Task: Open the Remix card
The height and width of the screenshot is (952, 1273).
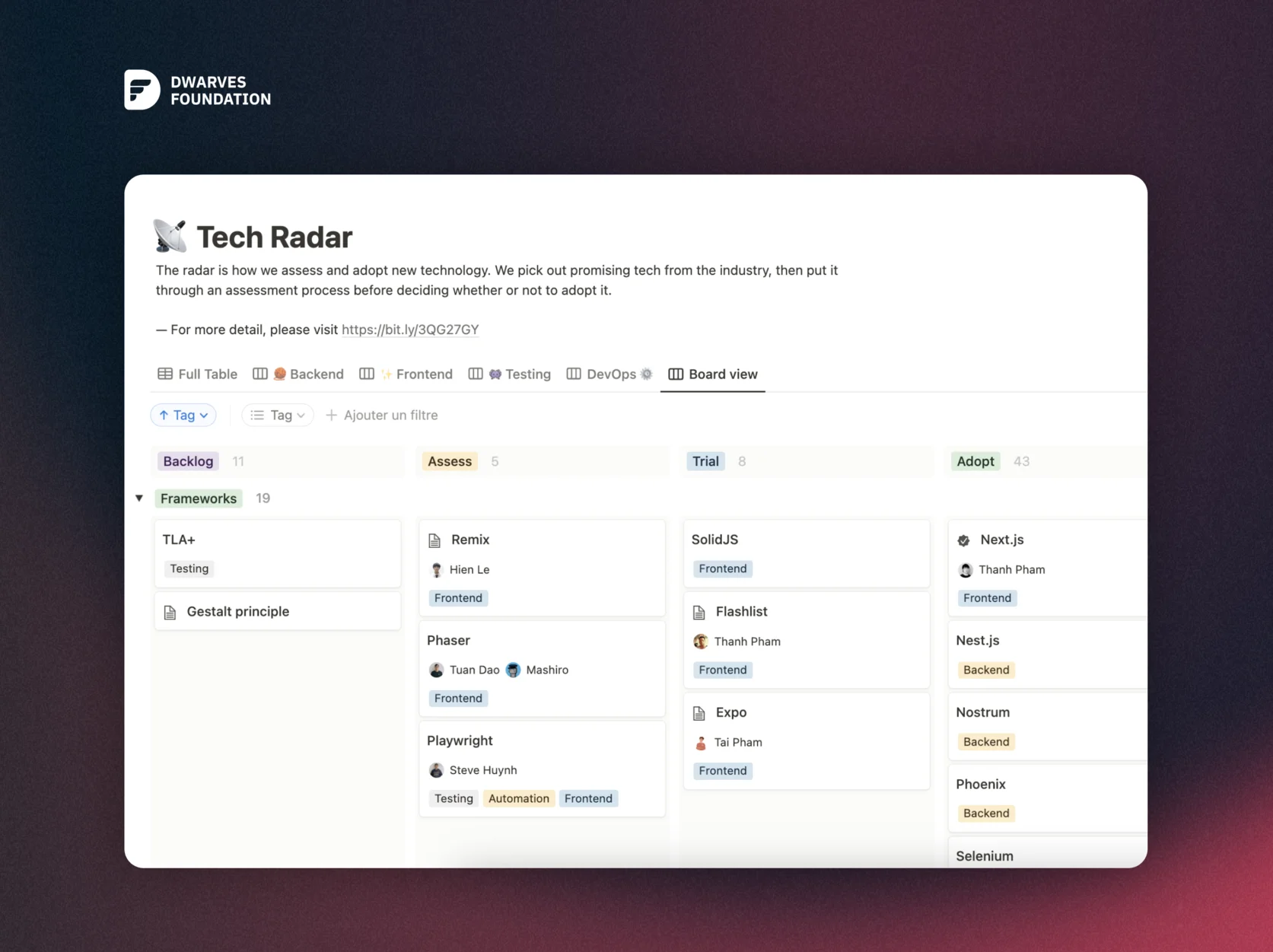Action: tap(542, 568)
